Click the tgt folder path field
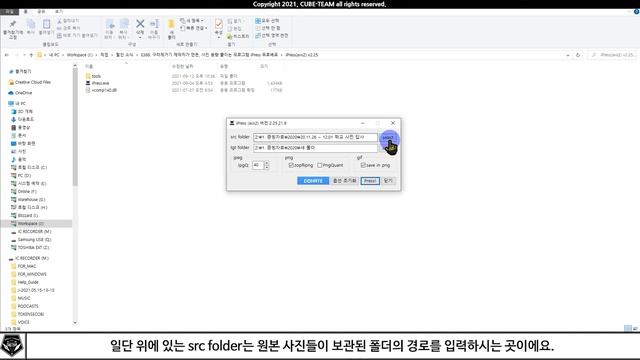Image resolution: width=640 pixels, height=360 pixels. (x=315, y=148)
